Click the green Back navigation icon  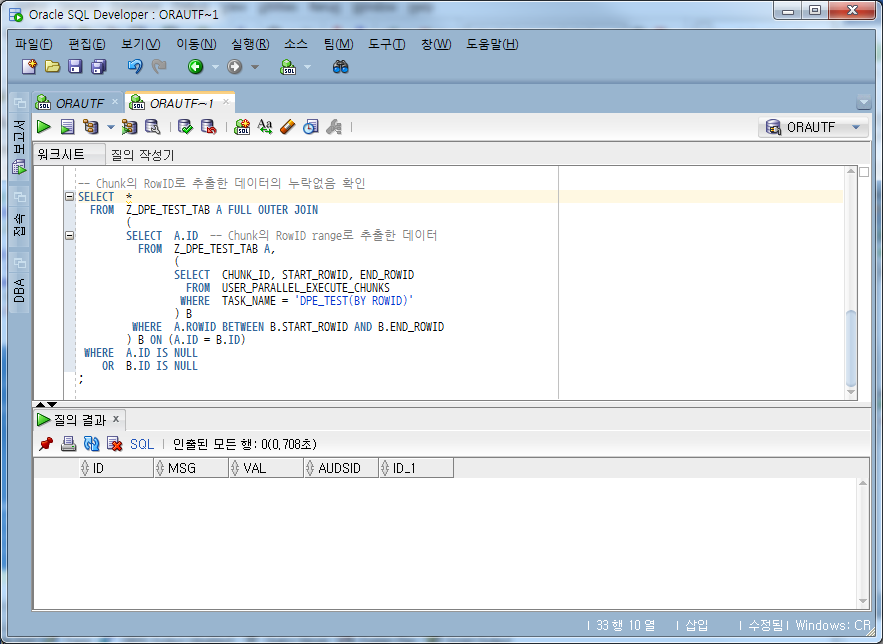point(195,67)
